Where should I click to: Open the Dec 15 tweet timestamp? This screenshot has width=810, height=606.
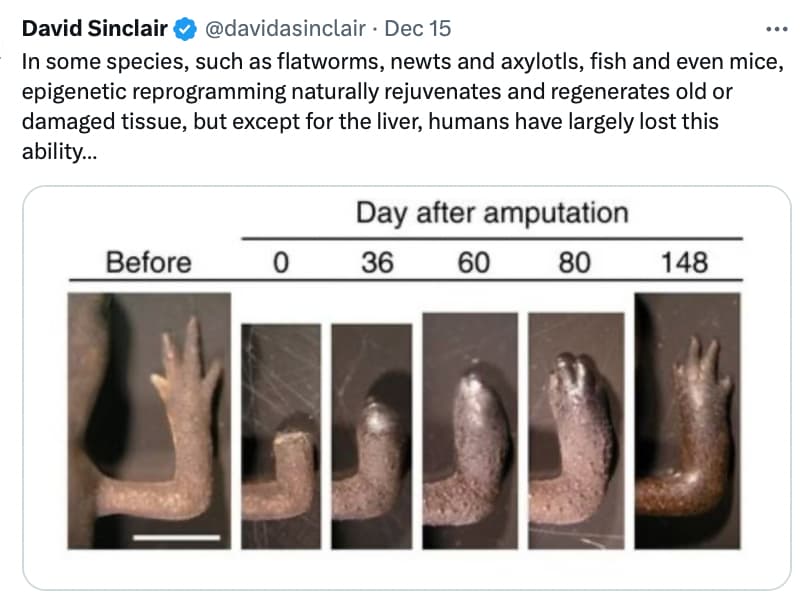pyautogui.click(x=418, y=28)
